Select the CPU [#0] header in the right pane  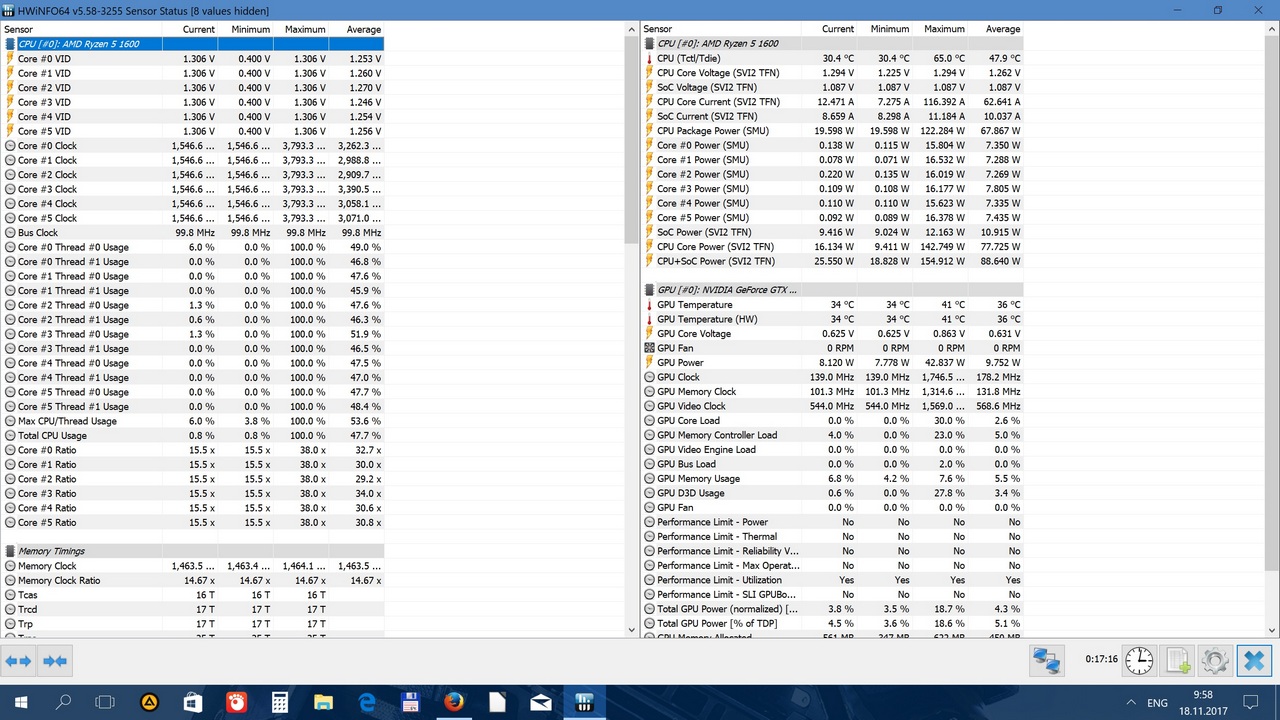[832, 44]
